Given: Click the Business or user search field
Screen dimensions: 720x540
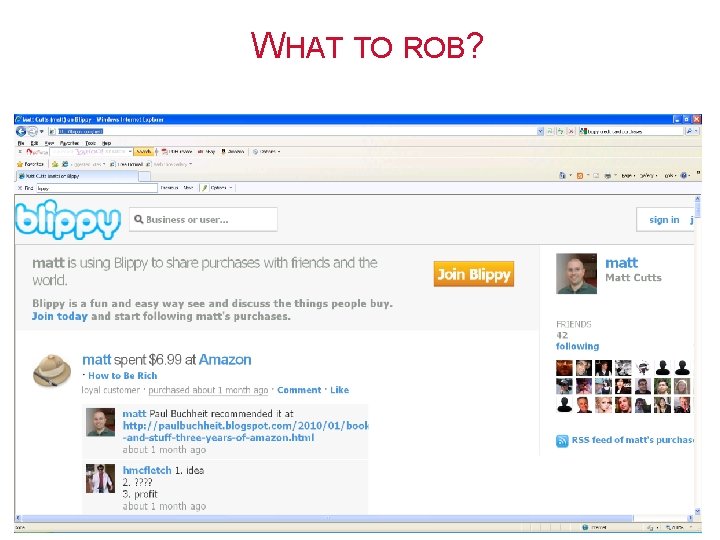Looking at the screenshot, I should click(x=203, y=219).
